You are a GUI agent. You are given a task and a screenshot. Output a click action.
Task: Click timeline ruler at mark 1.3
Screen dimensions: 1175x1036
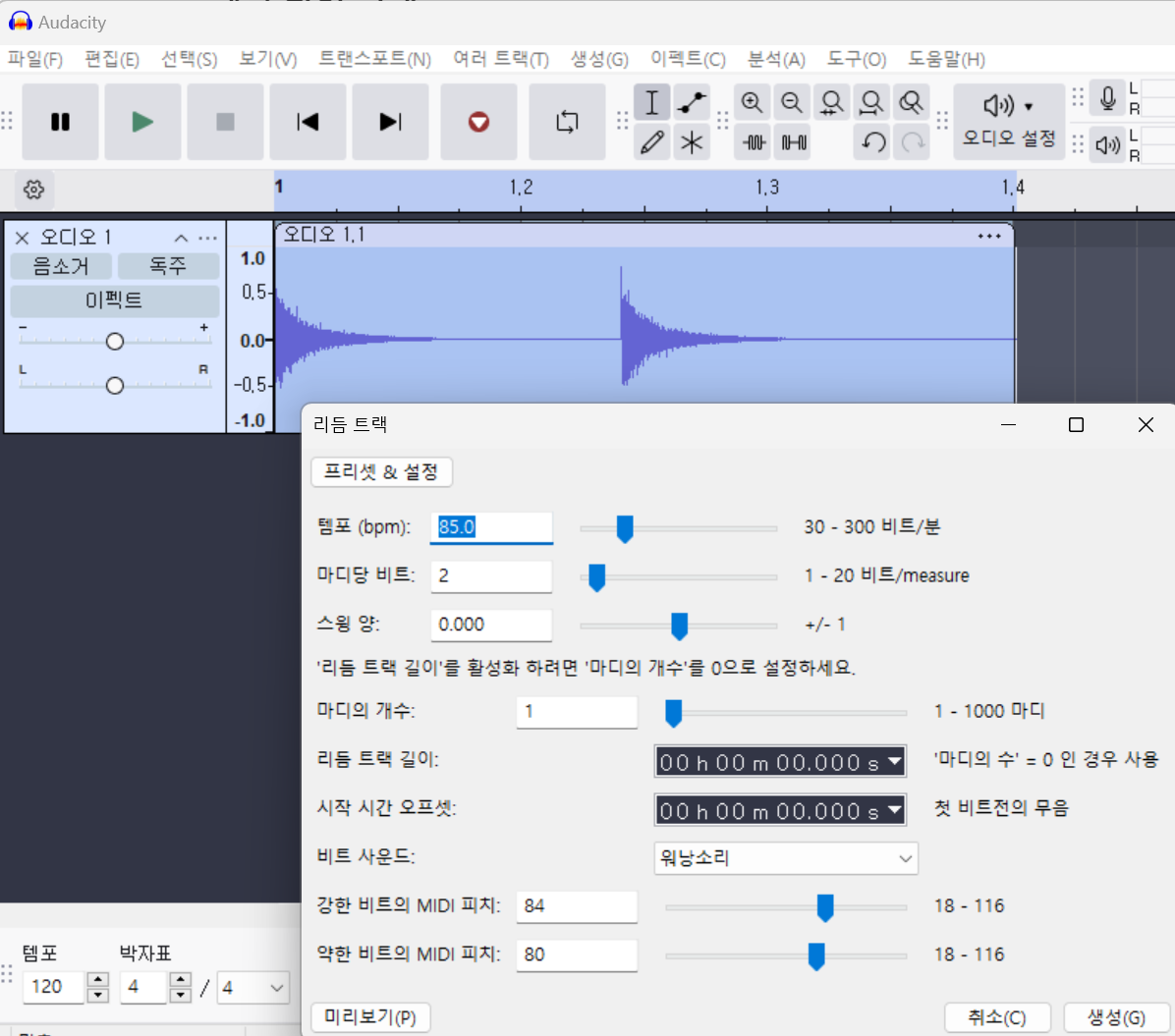point(766,189)
